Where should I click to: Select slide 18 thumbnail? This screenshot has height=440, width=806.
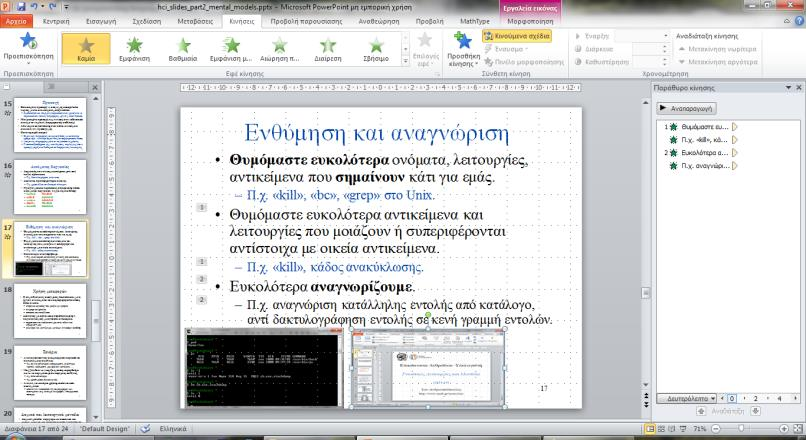pos(50,311)
